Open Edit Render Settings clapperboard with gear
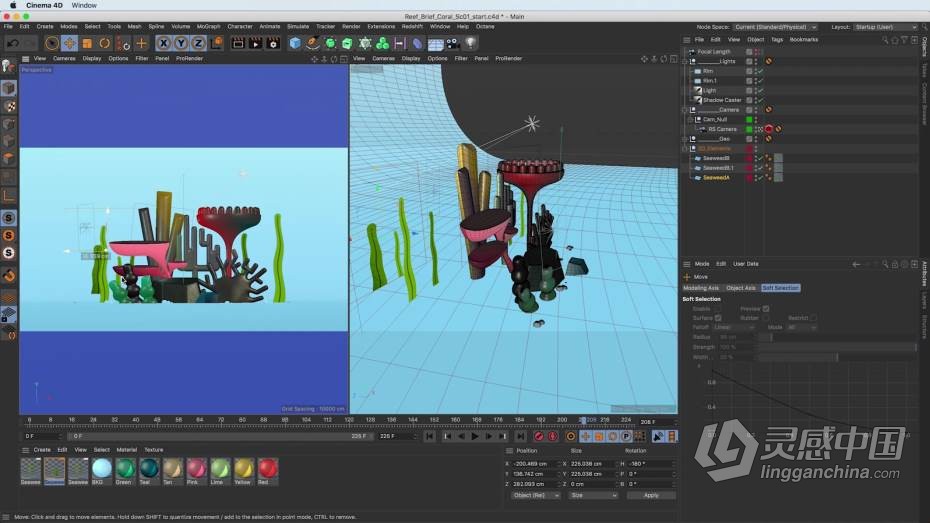This screenshot has height=523, width=930. (x=273, y=43)
